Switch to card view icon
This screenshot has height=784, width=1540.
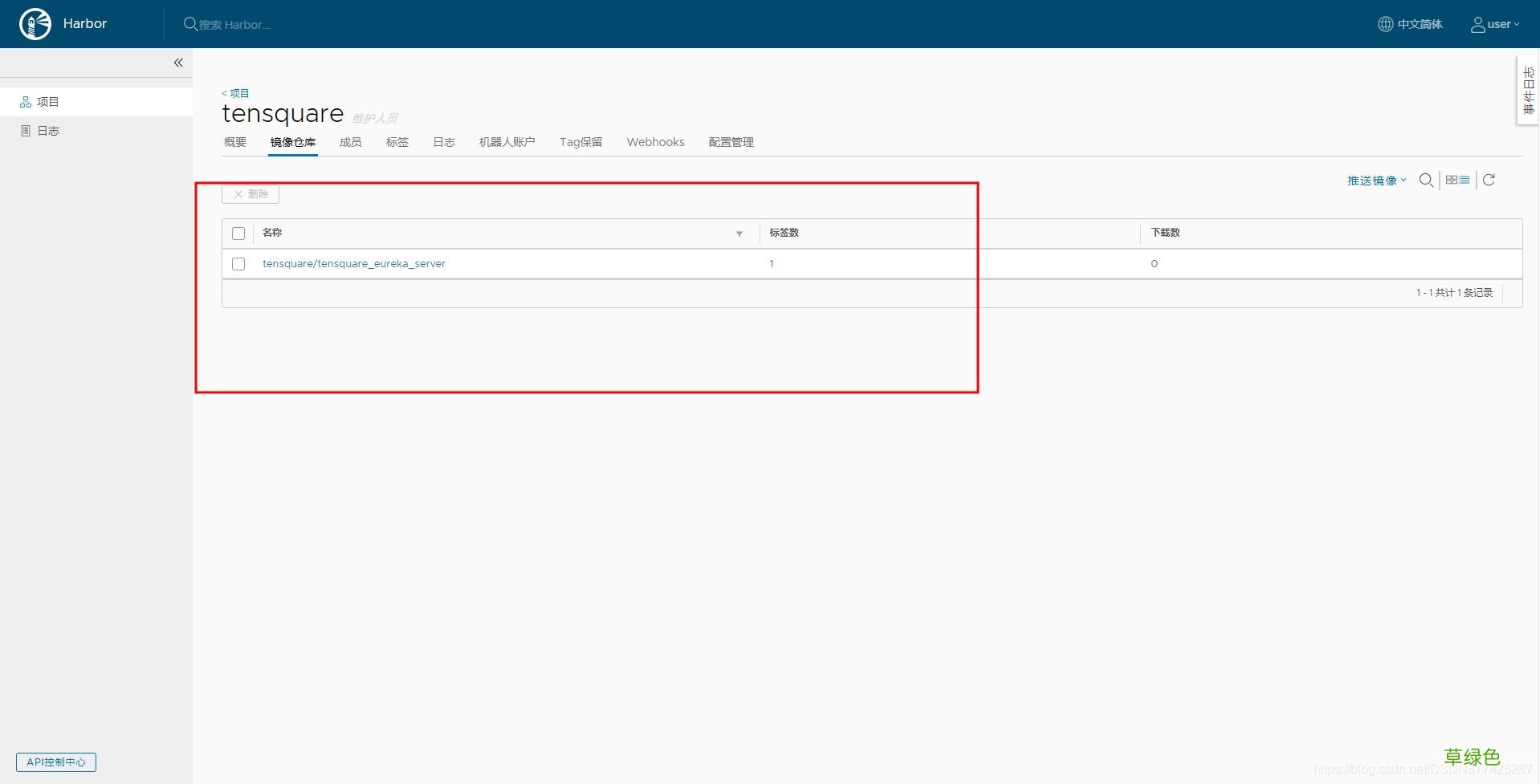(1452, 180)
